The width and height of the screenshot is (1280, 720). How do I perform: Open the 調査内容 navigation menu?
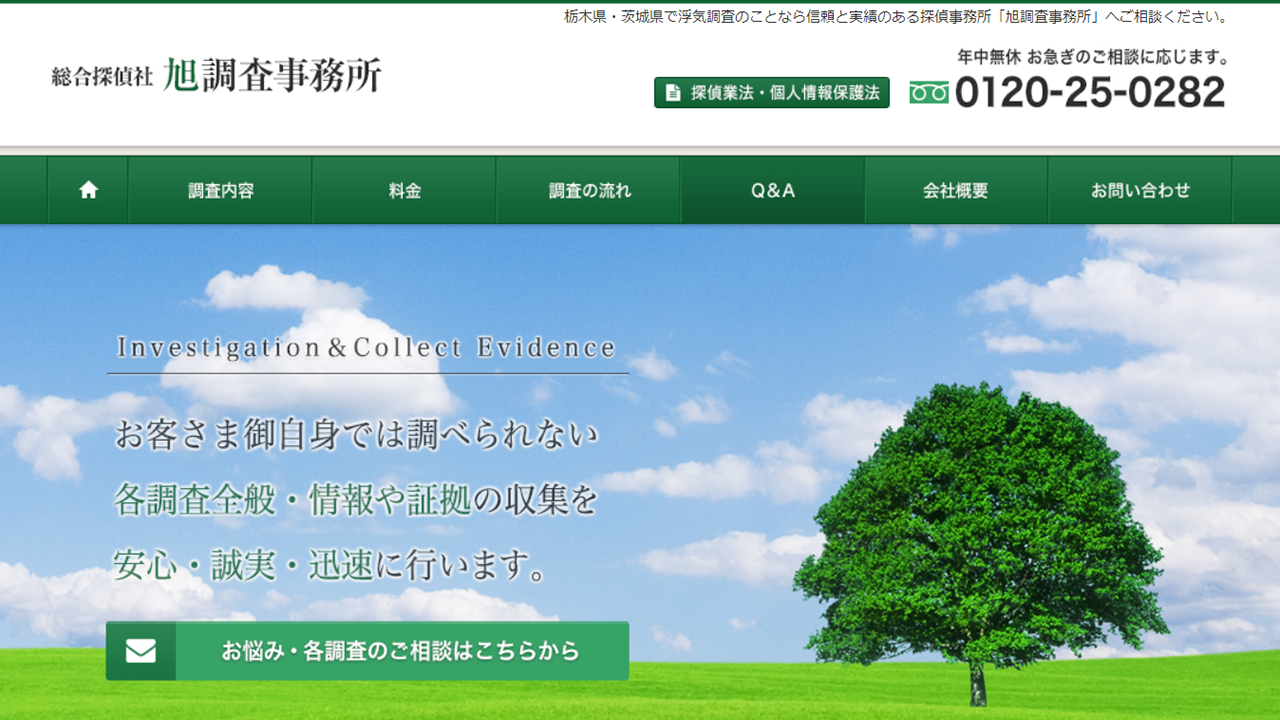[x=219, y=189]
